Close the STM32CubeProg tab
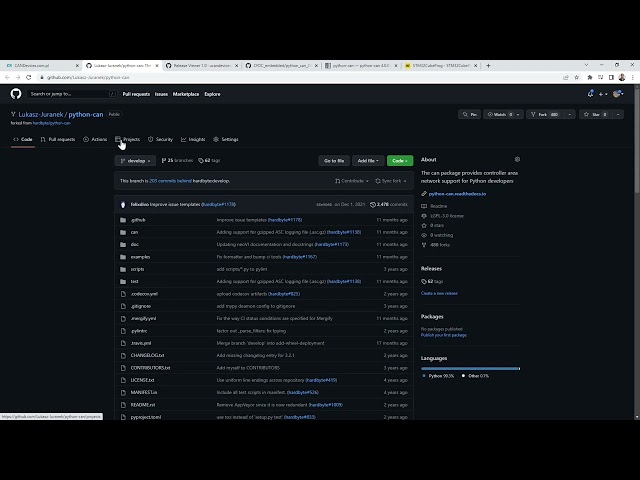640x480 pixels. pyautogui.click(x=476, y=65)
